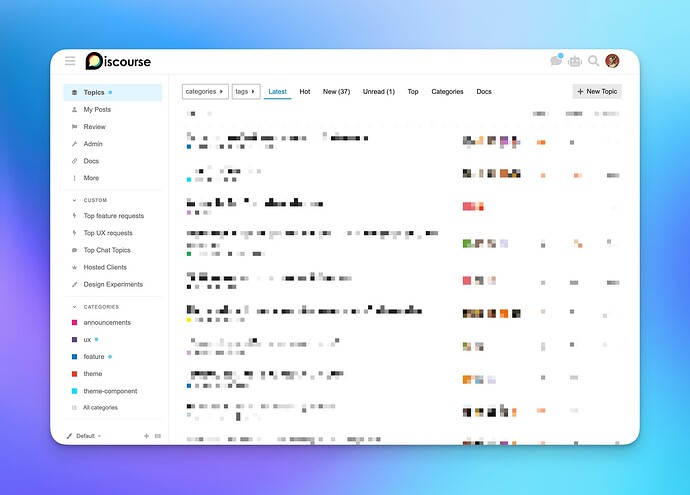
Task: Open the hamburger sidebar menu
Action: (70, 61)
